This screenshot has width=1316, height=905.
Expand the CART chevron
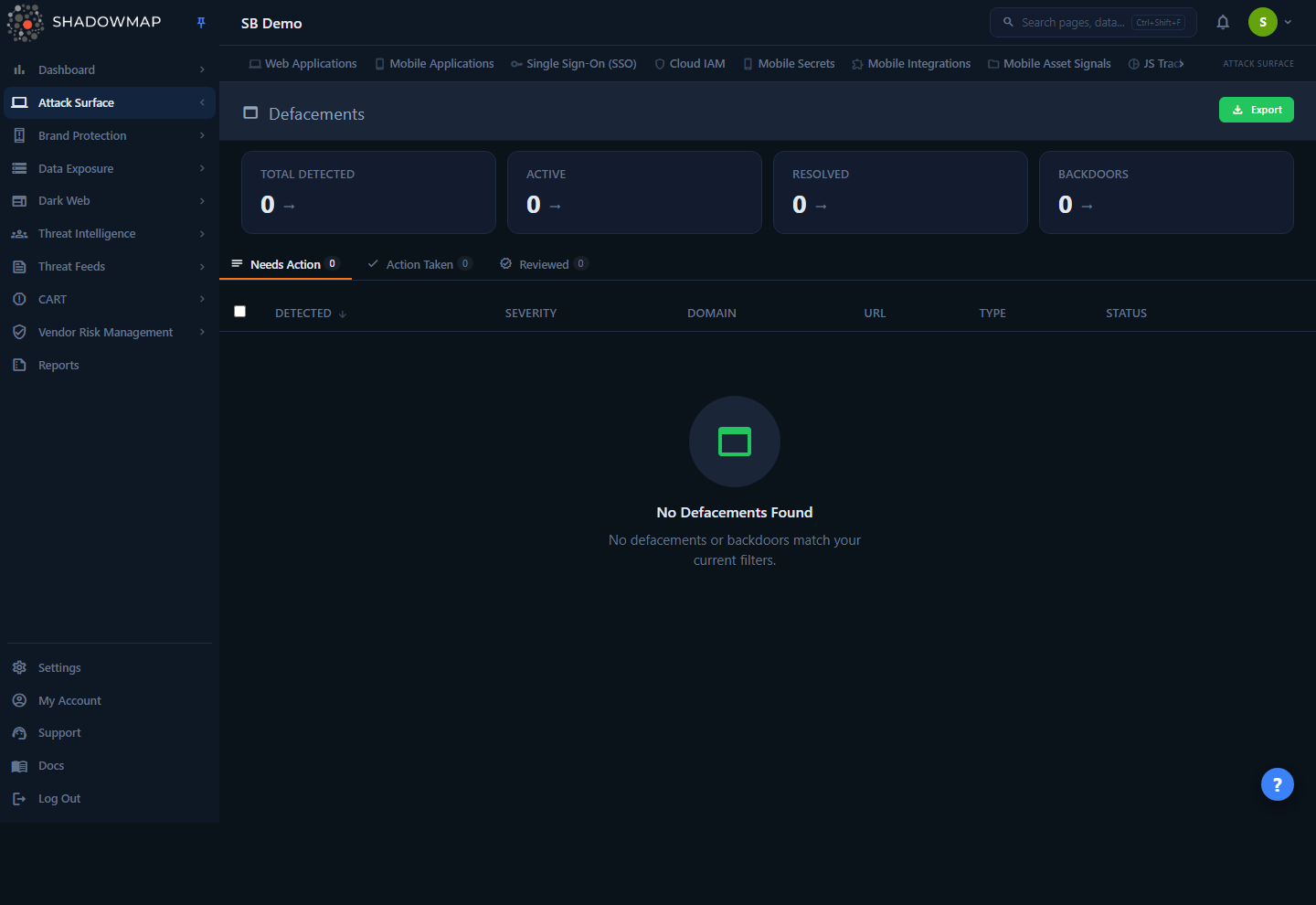pyautogui.click(x=202, y=299)
